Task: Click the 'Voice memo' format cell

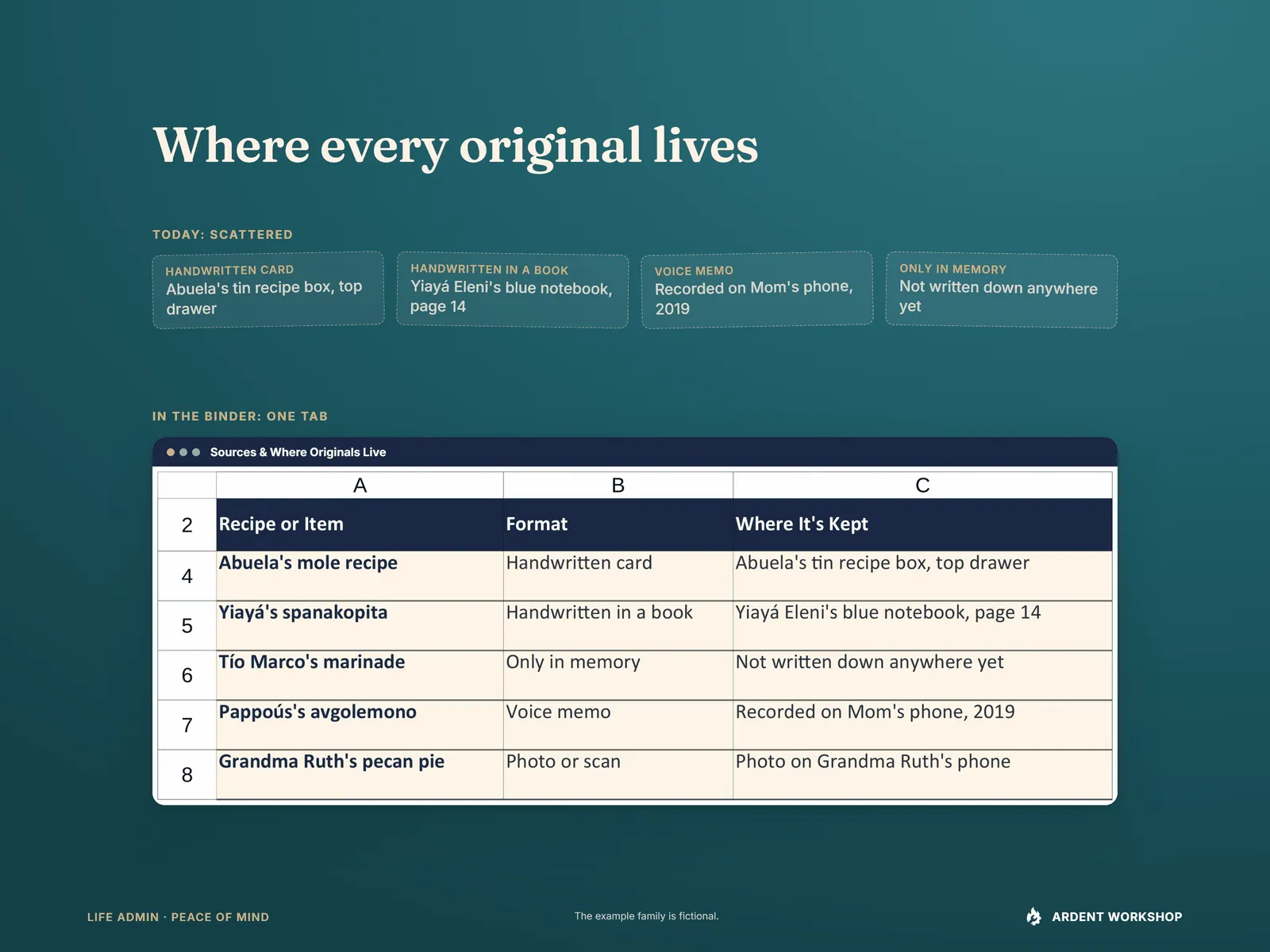Action: tap(618, 725)
